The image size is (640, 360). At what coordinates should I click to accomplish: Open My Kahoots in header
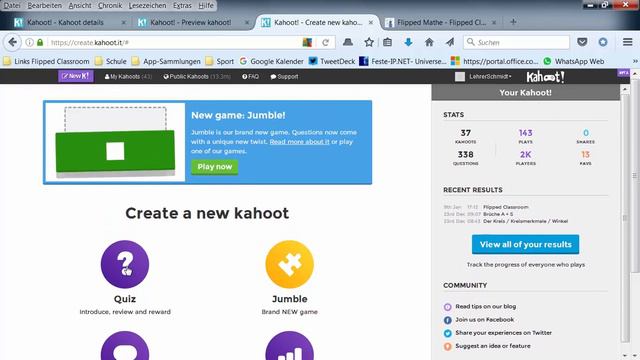pyautogui.click(x=128, y=76)
